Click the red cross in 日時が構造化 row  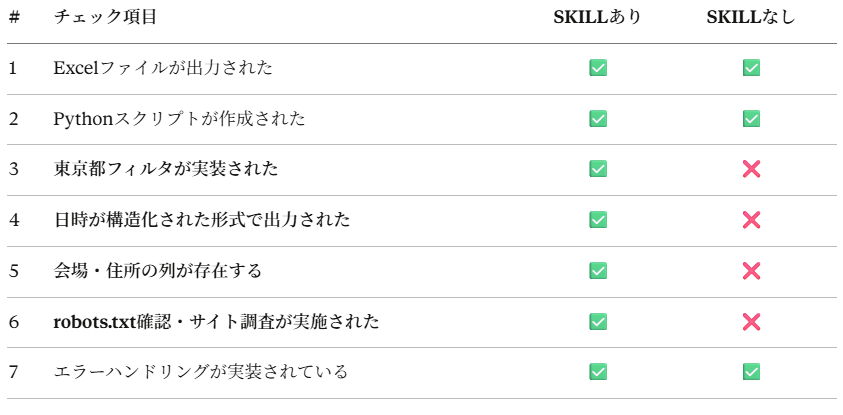(x=752, y=220)
